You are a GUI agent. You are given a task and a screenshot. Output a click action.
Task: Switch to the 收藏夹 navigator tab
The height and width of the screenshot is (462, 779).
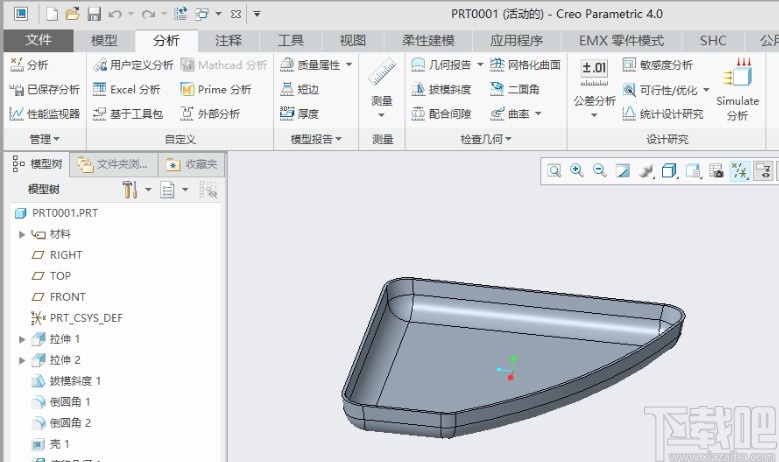point(191,164)
